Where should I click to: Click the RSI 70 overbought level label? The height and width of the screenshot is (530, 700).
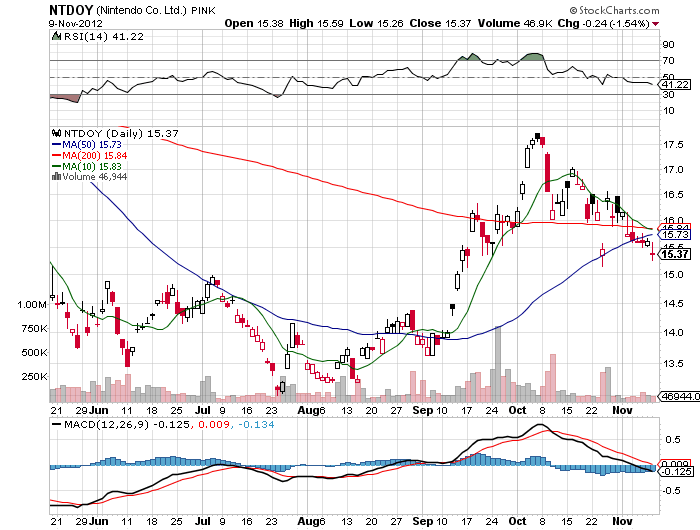[x=669, y=60]
